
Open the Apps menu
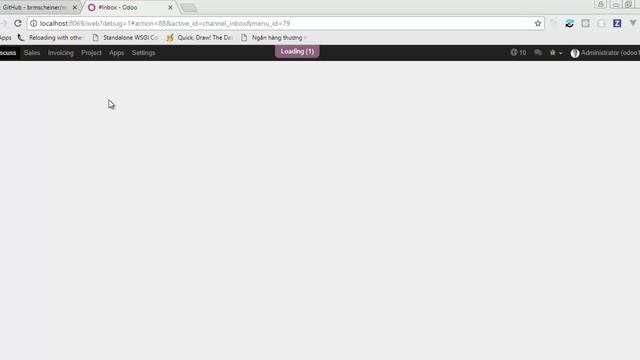[x=116, y=53]
